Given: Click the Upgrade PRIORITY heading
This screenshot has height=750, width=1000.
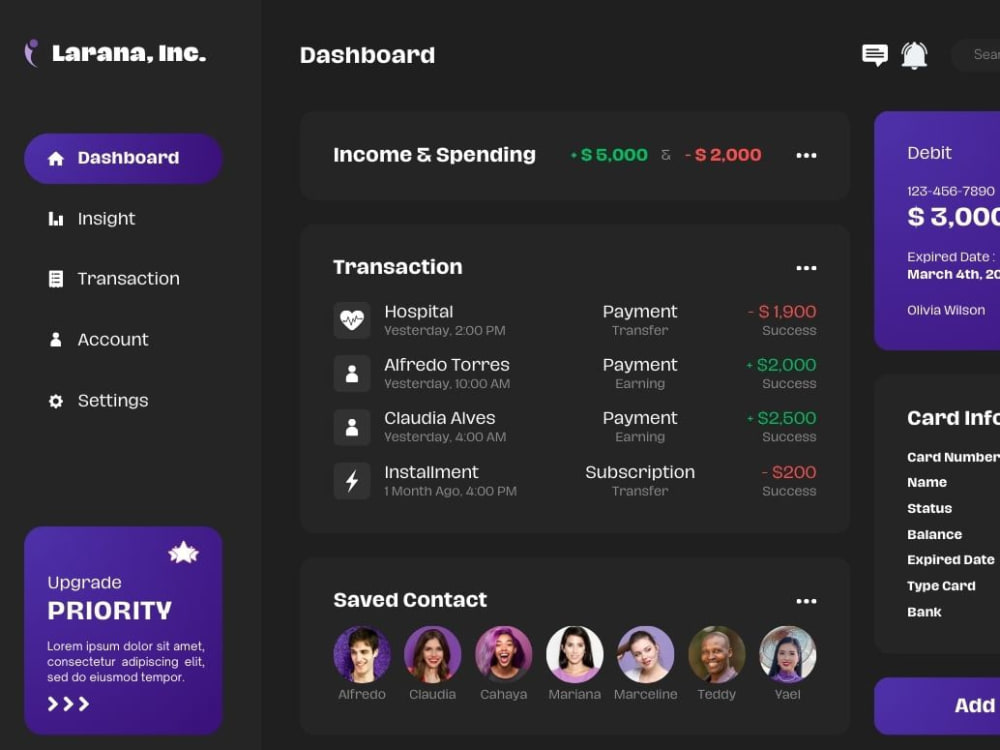Looking at the screenshot, I should pyautogui.click(x=110, y=610).
